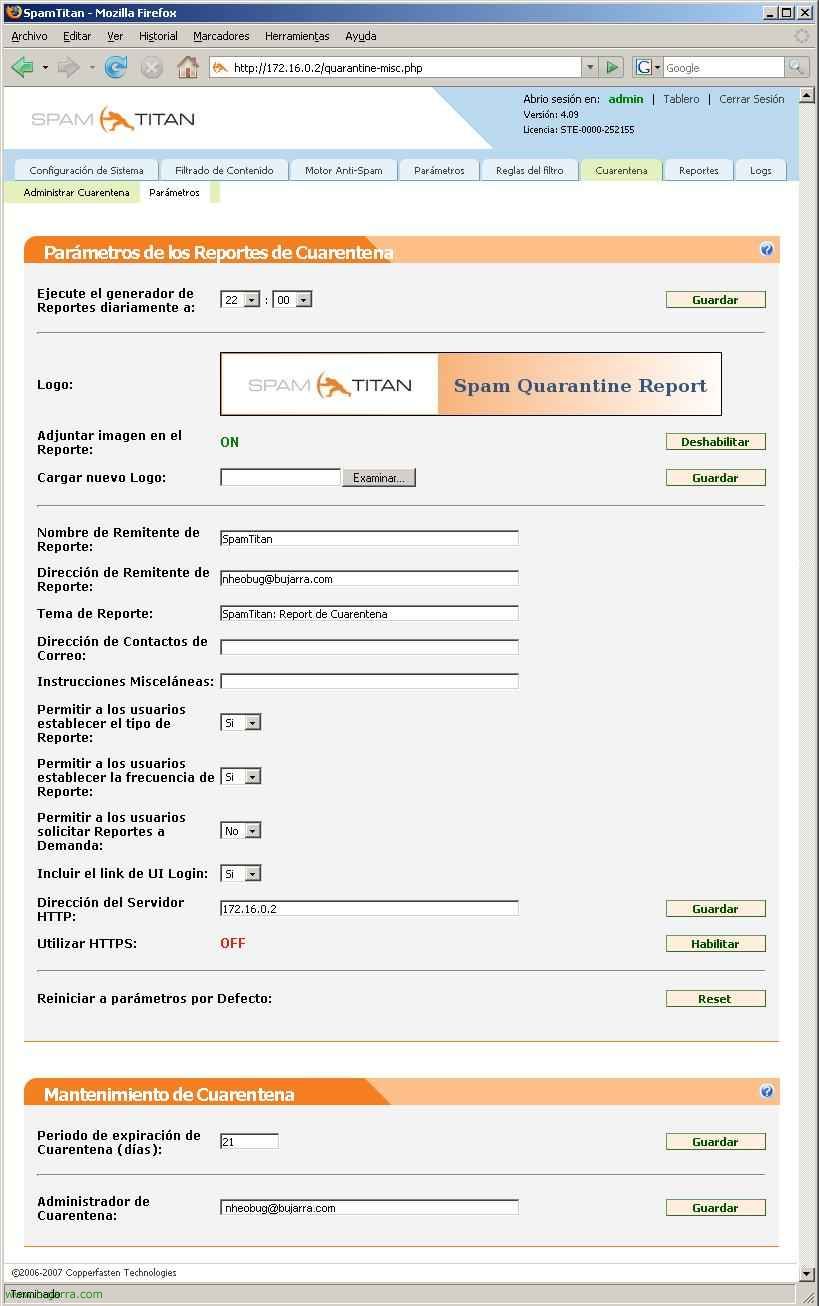Open the Marcadores menu
Viewport: 819px width, 1306px height.
(x=221, y=36)
